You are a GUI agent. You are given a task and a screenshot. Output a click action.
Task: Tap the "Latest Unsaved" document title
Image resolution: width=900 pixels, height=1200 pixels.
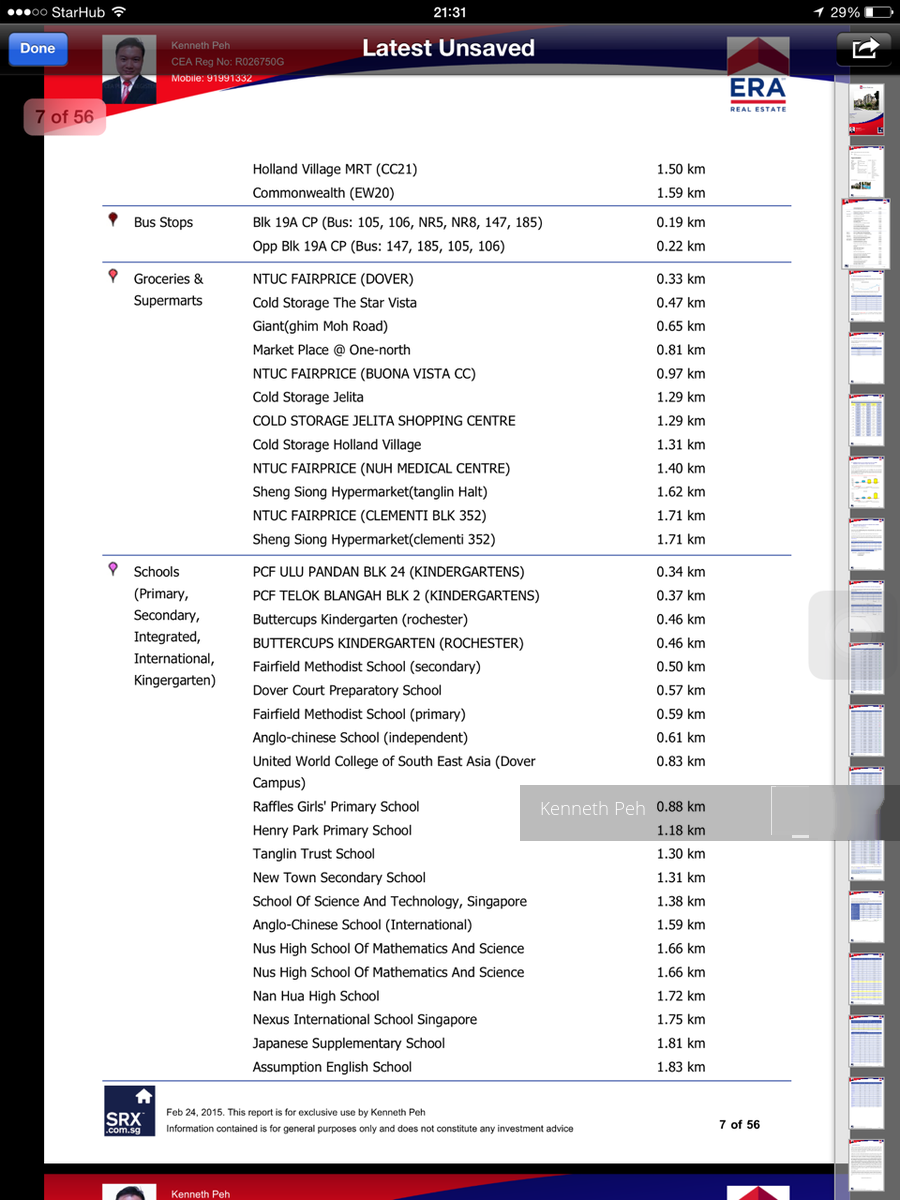click(448, 48)
